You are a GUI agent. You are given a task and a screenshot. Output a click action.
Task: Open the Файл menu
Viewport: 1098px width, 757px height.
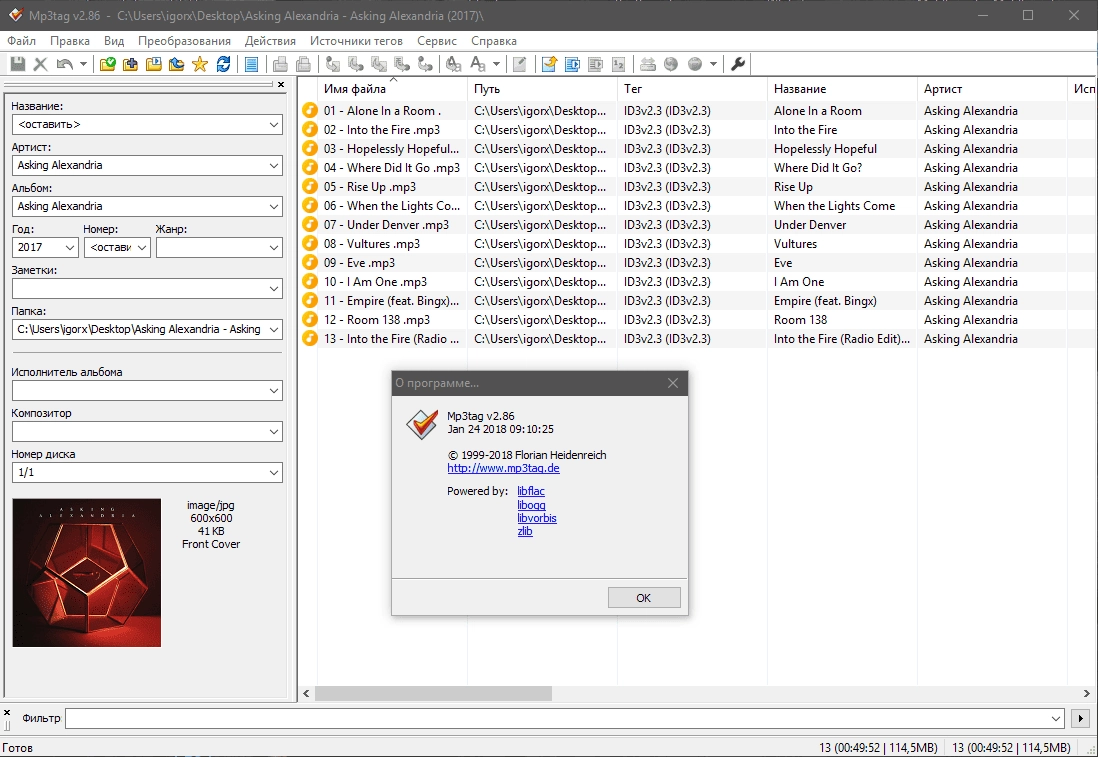22,41
